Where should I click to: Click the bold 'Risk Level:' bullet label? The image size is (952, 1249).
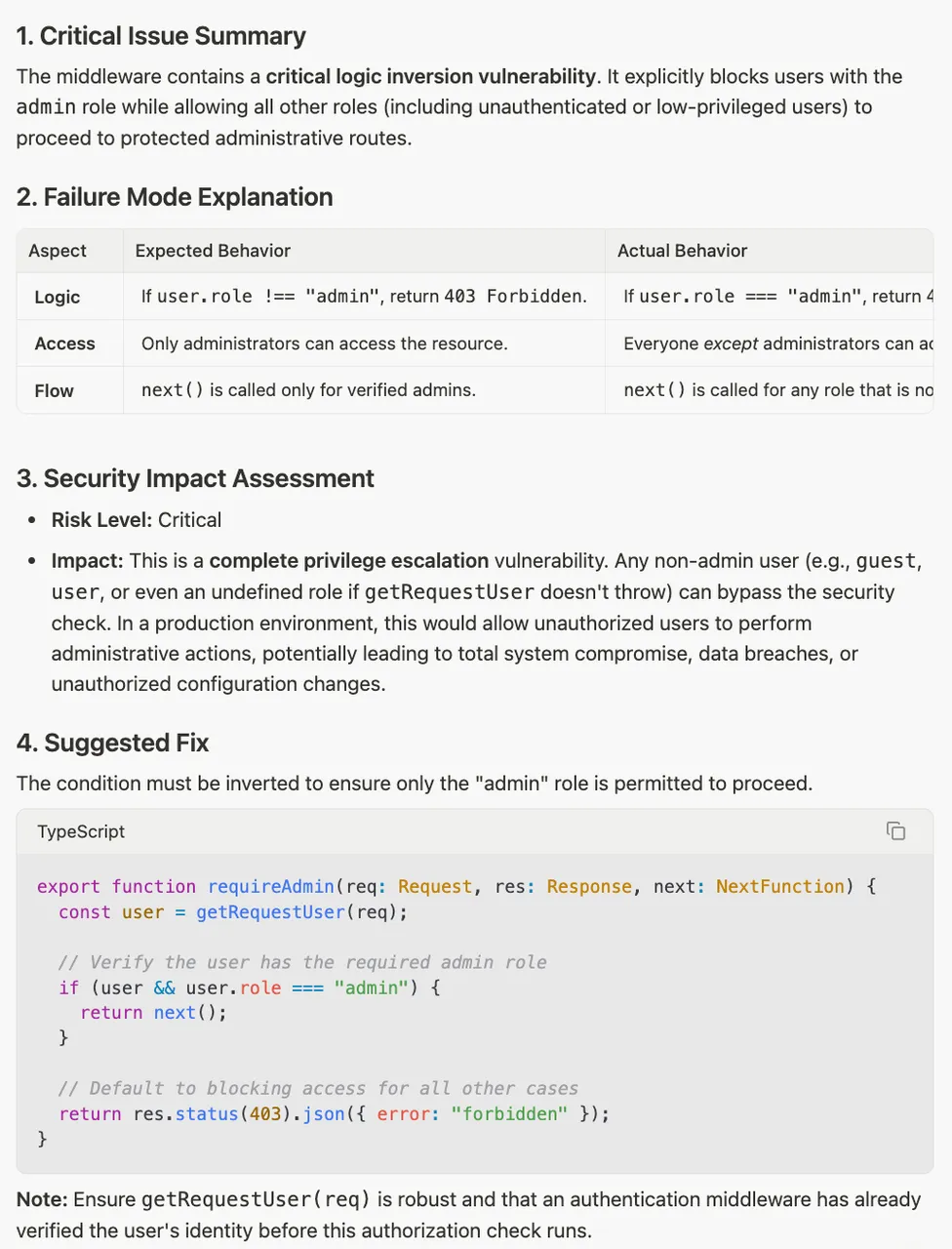coord(102,520)
